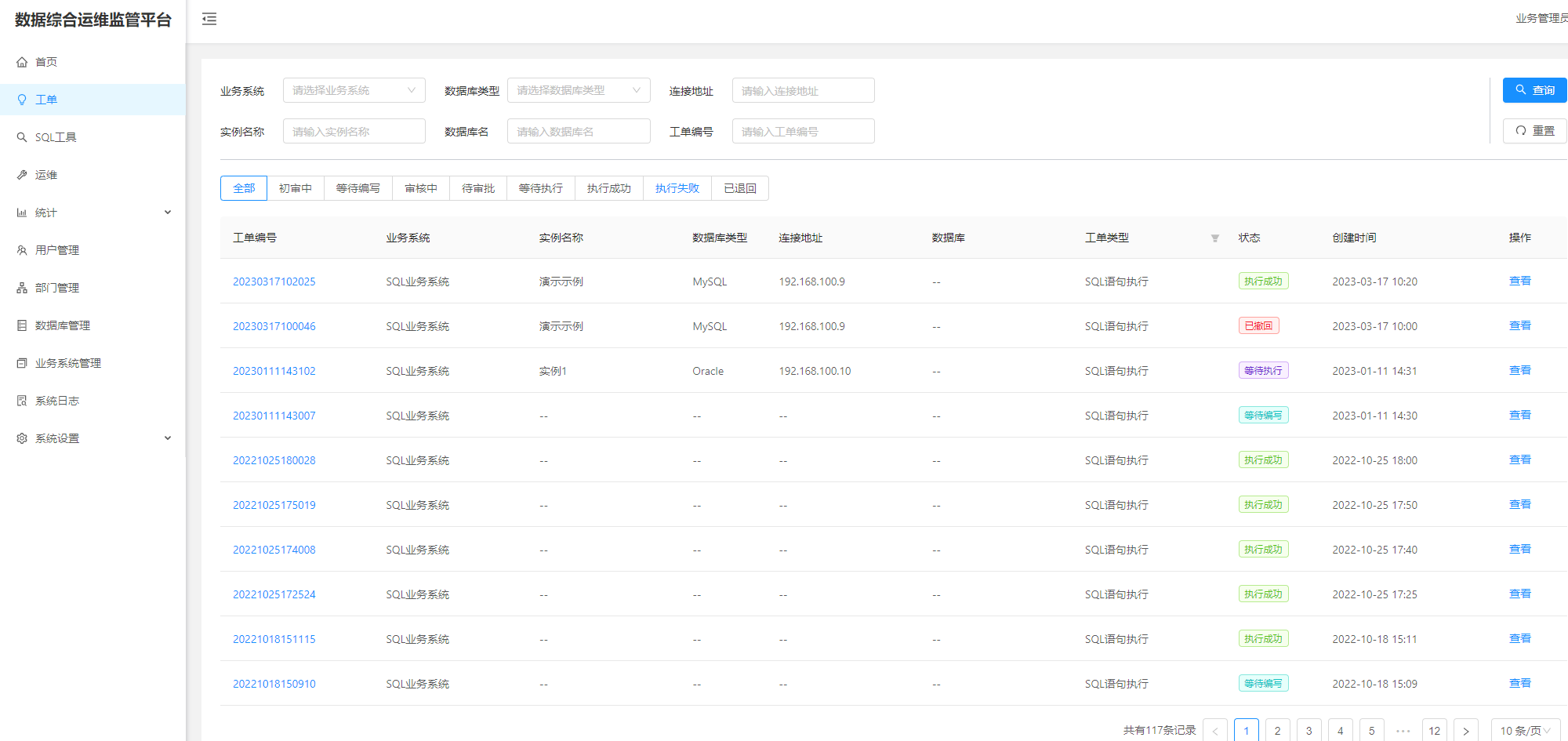Click the filter icon in 工单类型 column header

coord(1215,238)
